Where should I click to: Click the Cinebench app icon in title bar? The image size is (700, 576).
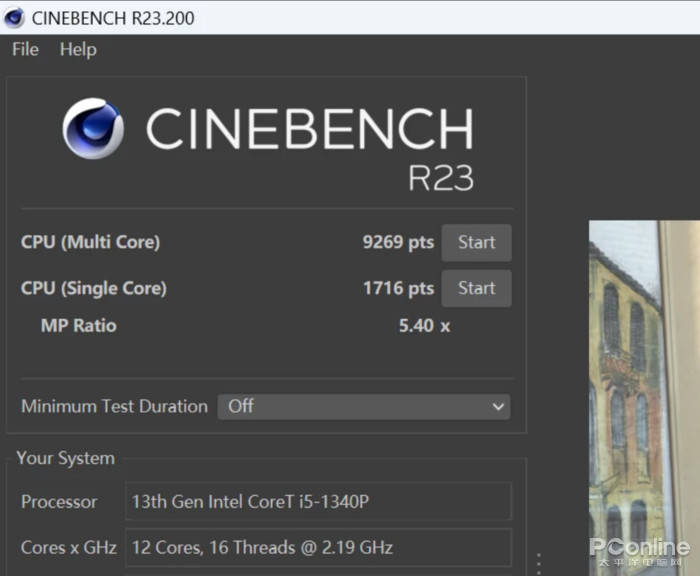14,18
